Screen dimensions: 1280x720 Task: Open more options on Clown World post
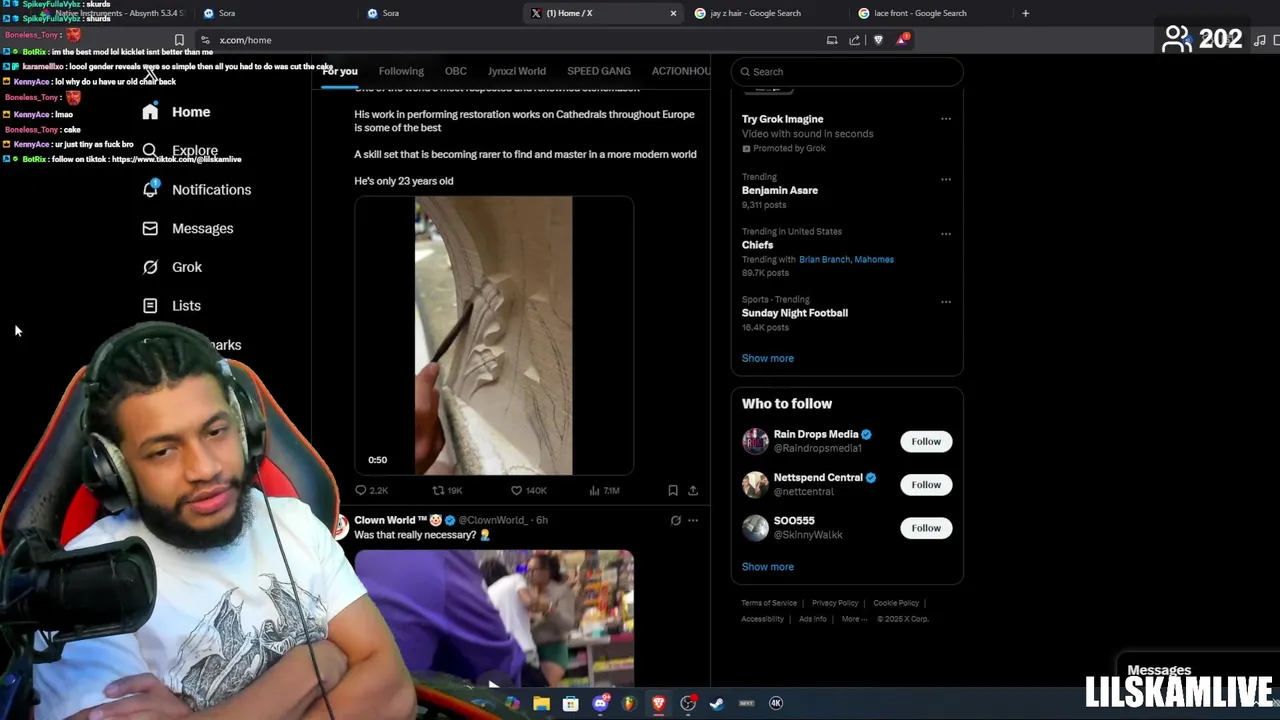[x=693, y=520]
